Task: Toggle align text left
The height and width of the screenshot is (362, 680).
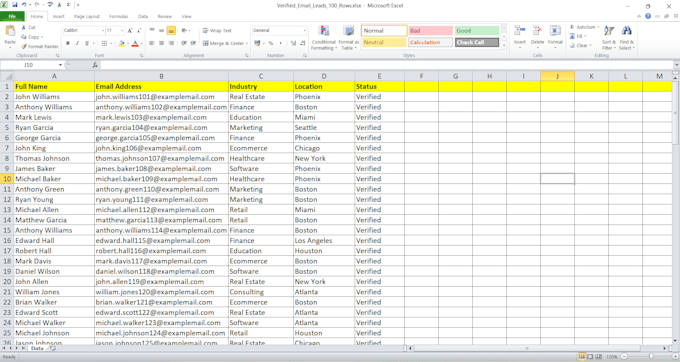Action: pos(152,43)
